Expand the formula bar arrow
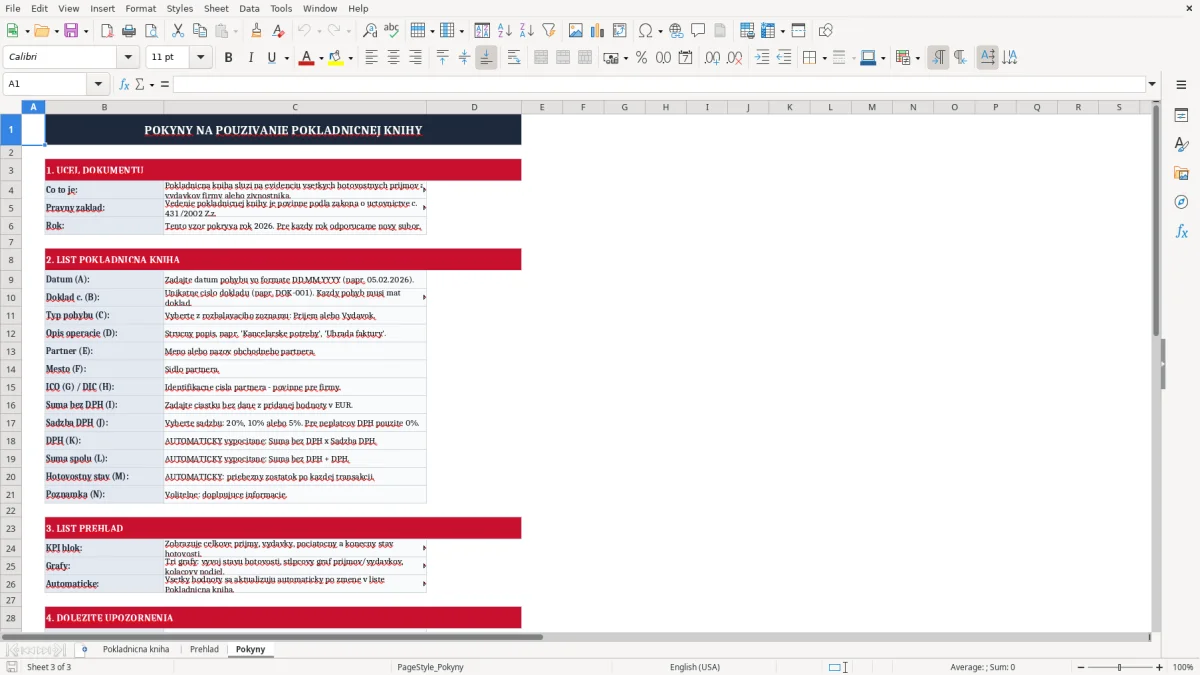This screenshot has width=1200, height=675. (x=1152, y=84)
